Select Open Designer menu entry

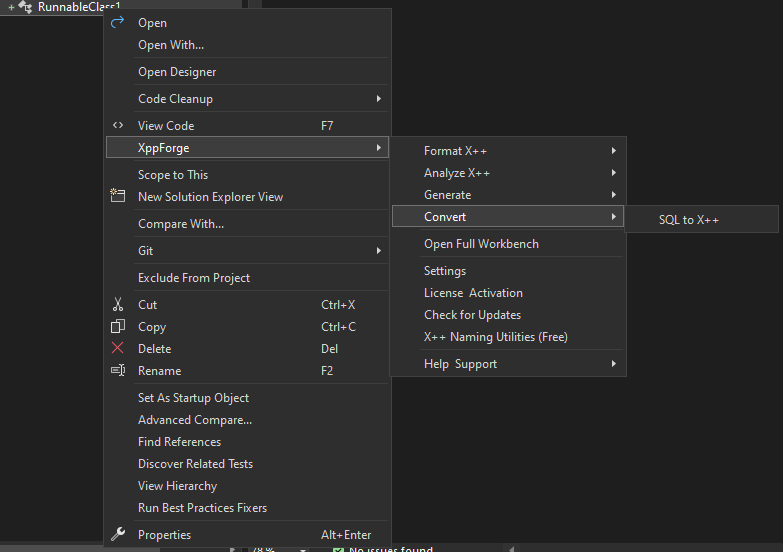tap(247, 72)
